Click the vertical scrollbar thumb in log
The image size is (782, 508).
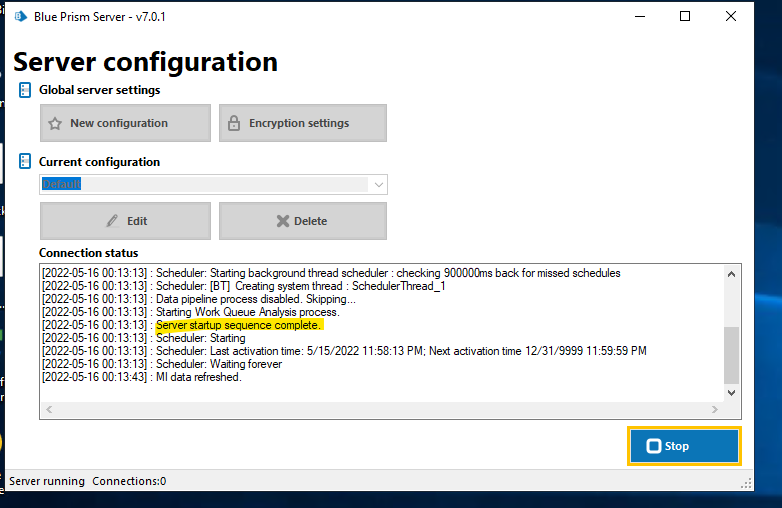[731, 354]
